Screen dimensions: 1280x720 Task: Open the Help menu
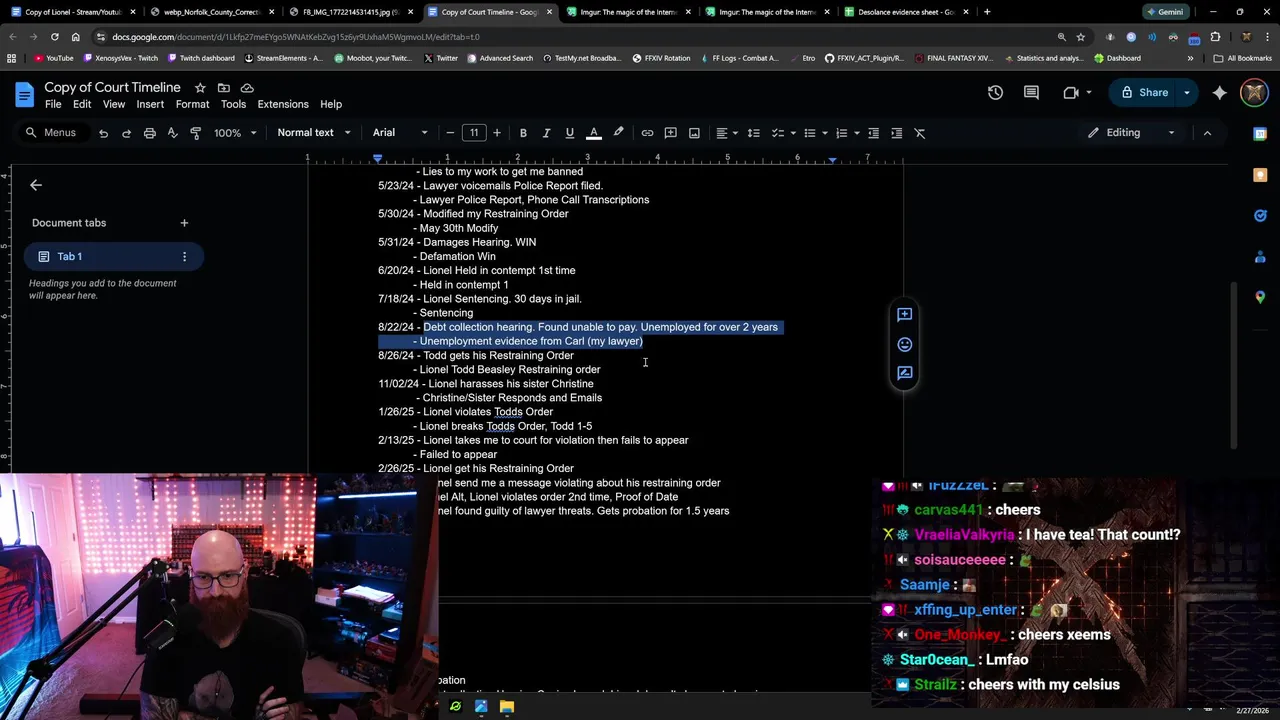(331, 104)
